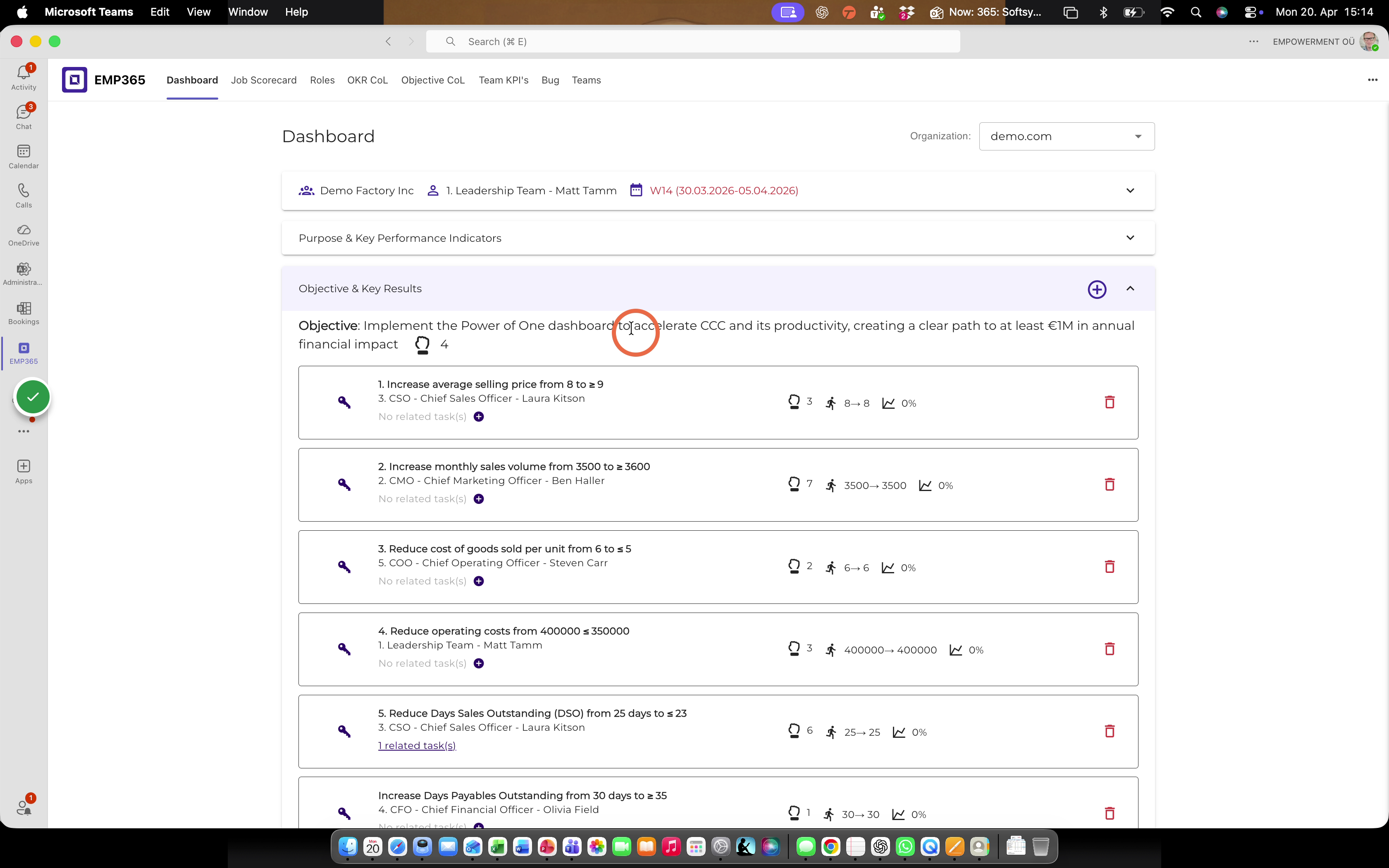Viewport: 1389px width, 868px height.
Task: Open the Bug tab
Action: point(550,80)
